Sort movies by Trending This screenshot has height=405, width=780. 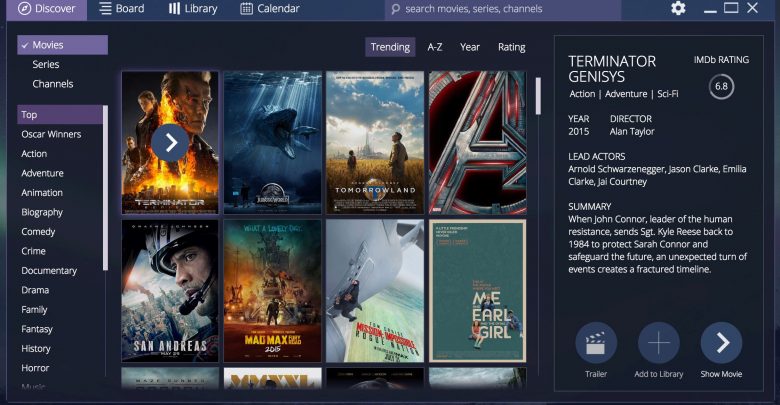click(x=390, y=47)
